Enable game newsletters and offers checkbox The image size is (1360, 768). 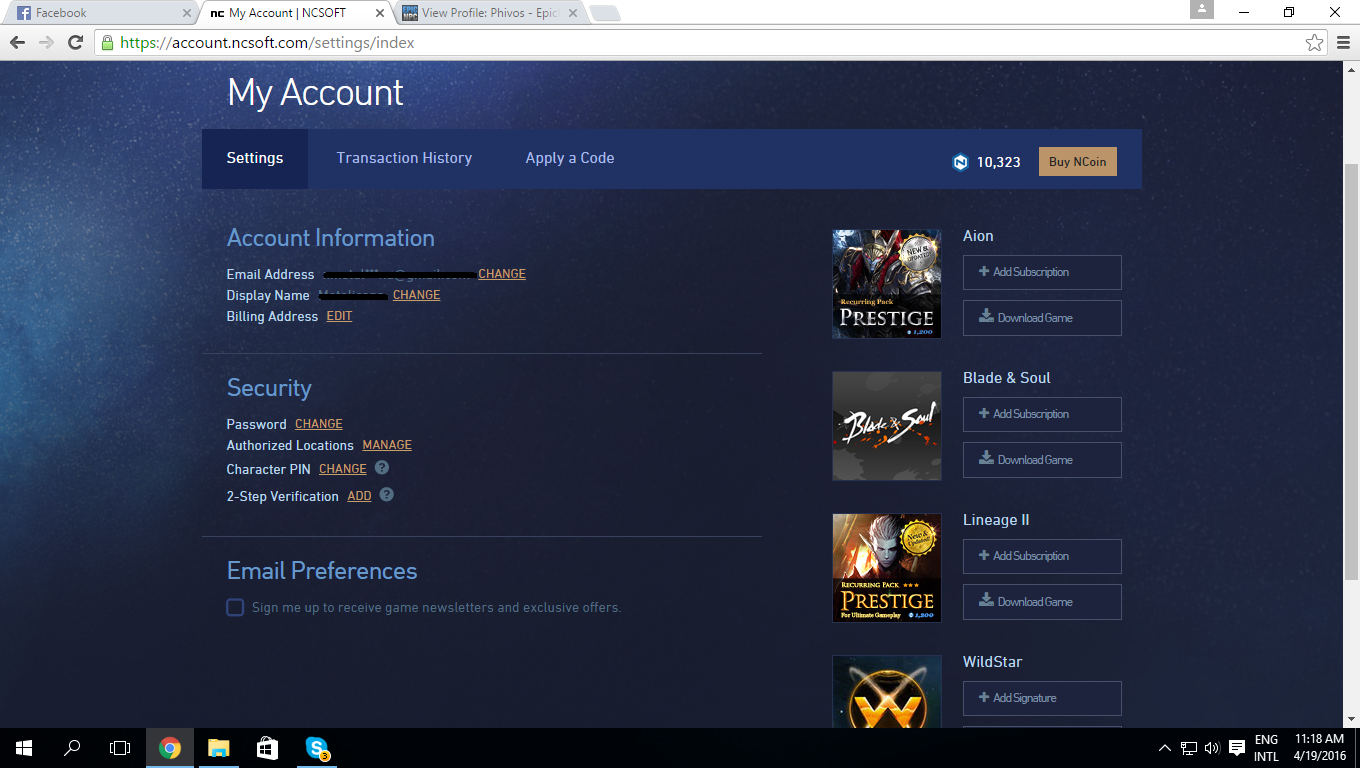[235, 607]
